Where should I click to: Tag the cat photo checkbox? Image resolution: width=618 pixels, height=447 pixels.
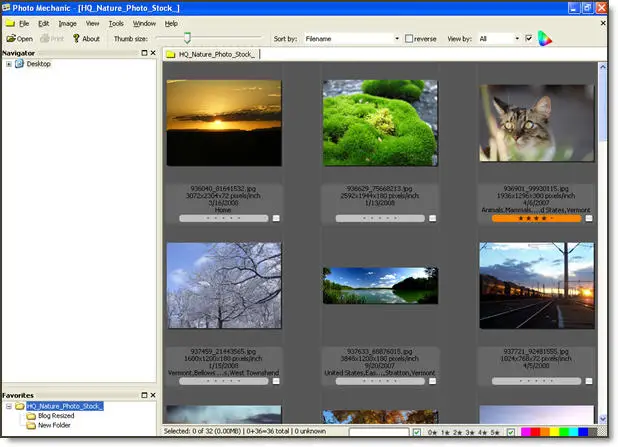pos(589,218)
